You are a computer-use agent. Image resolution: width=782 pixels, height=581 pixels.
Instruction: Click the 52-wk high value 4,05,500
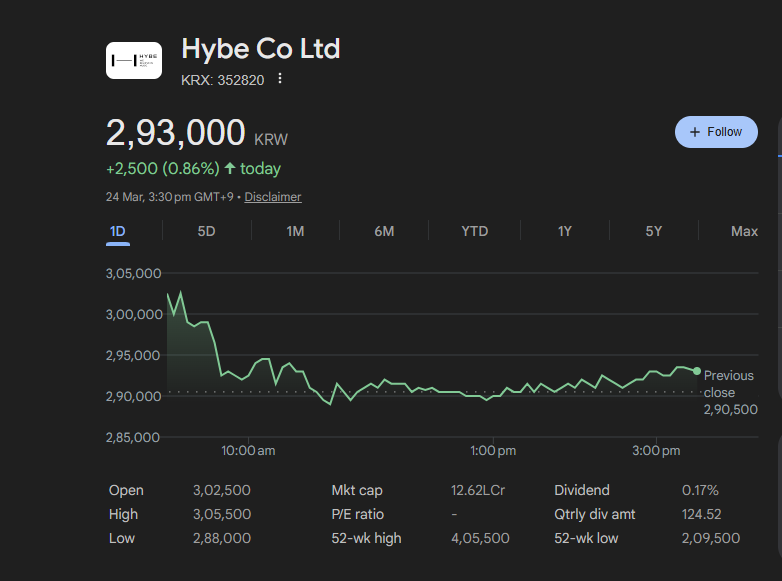point(480,538)
